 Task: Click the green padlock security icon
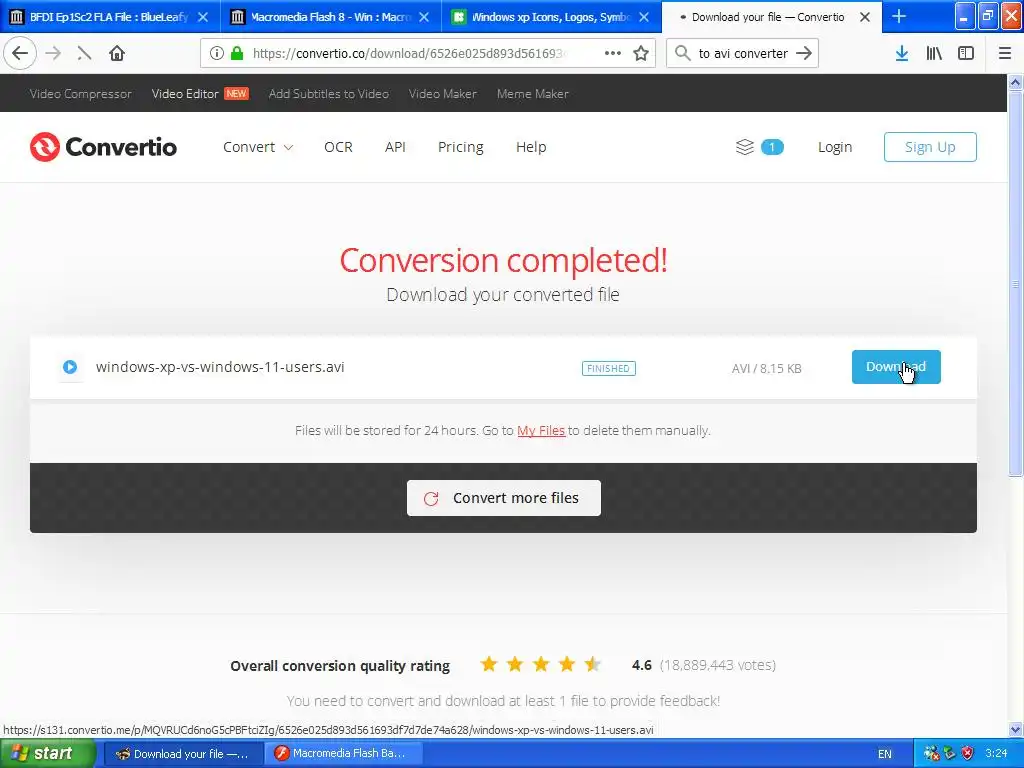click(x=237, y=54)
